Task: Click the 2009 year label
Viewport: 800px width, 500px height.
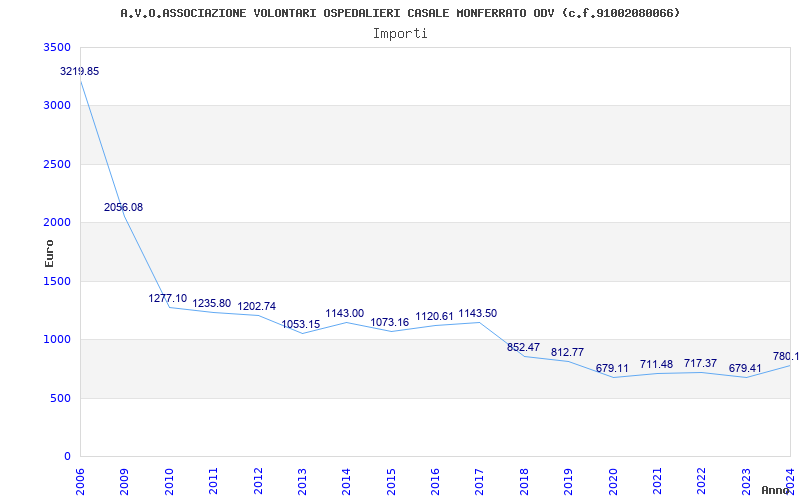Action: click(124, 481)
